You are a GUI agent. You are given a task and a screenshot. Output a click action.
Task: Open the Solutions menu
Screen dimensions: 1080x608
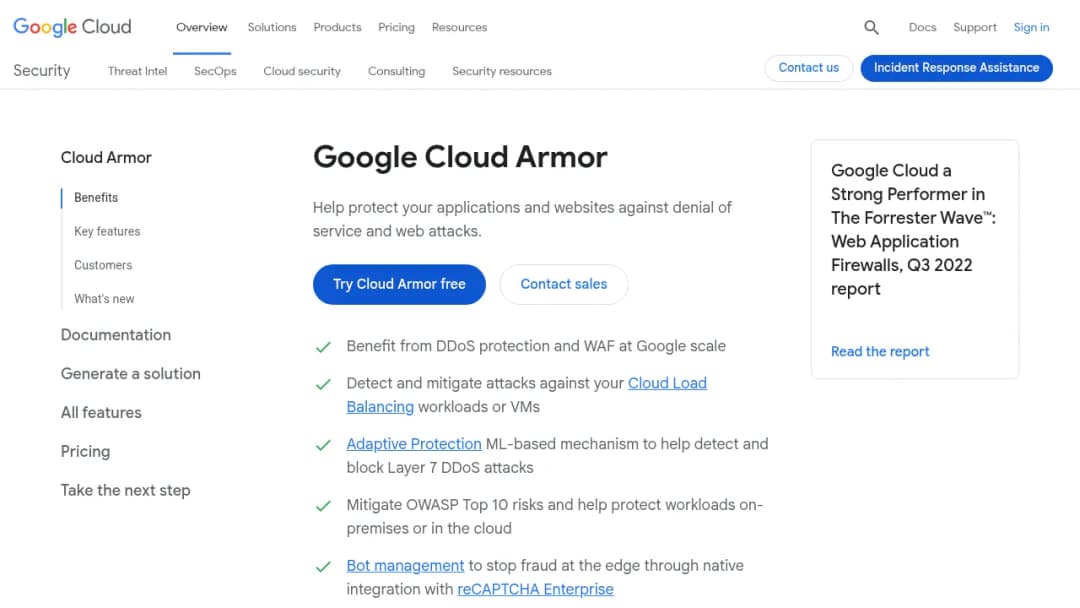click(x=272, y=28)
